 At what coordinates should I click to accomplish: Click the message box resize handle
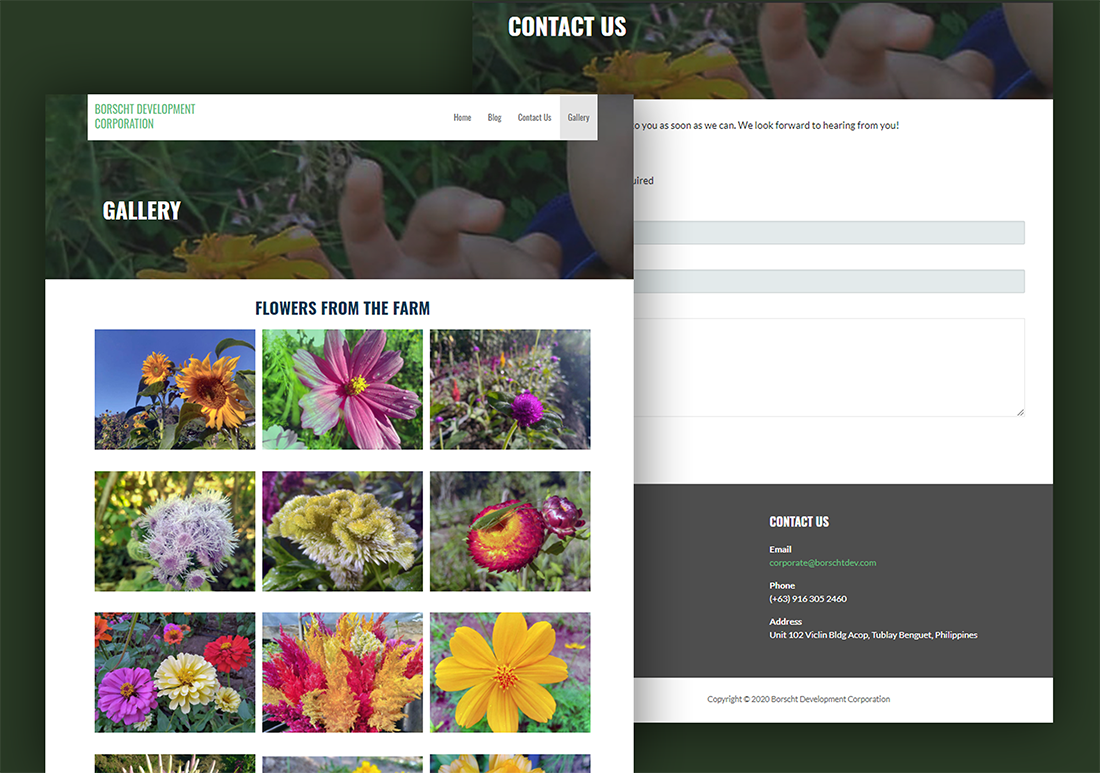[1020, 412]
